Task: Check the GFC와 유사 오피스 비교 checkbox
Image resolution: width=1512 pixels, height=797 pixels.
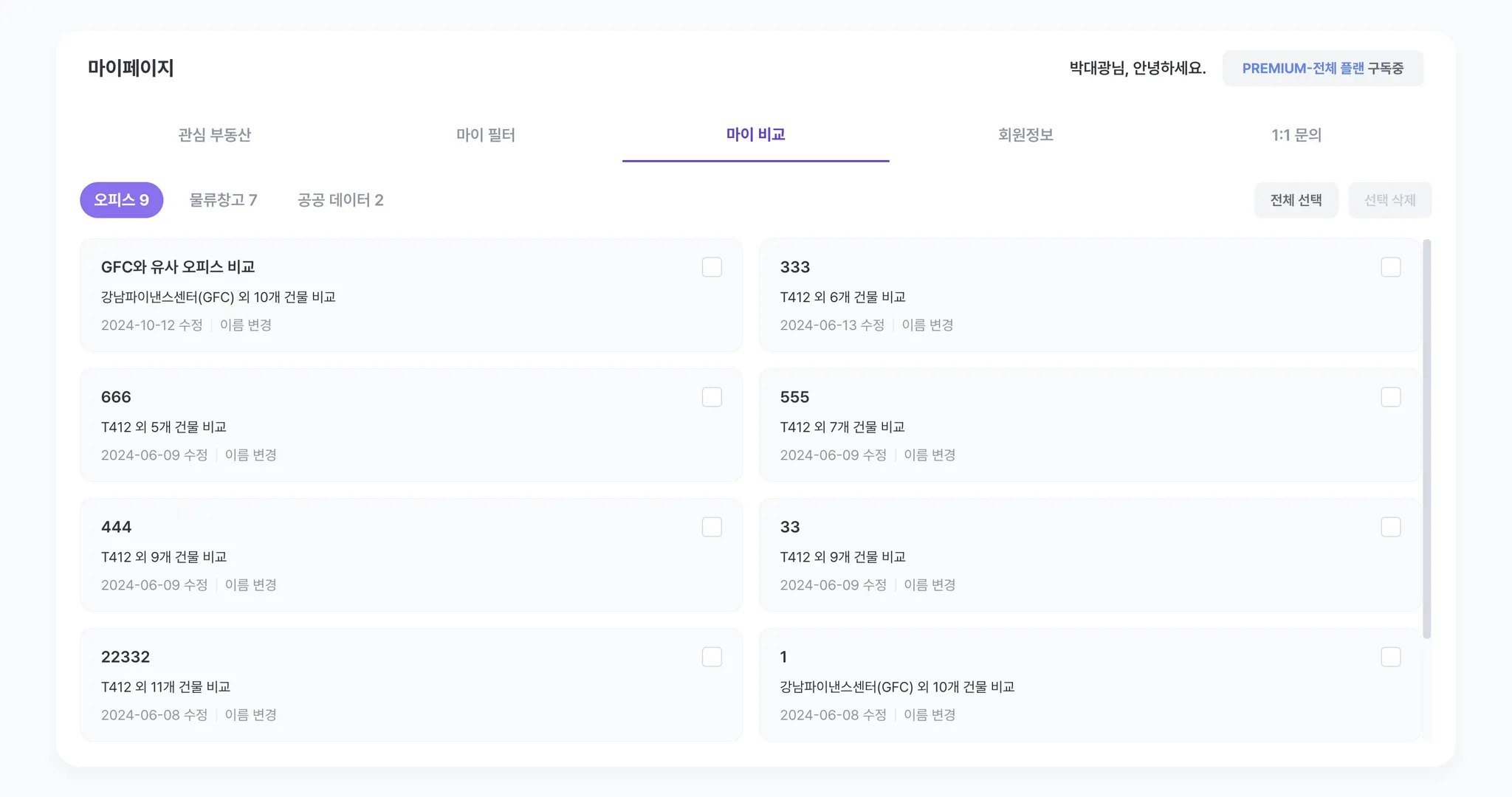Action: point(712,267)
